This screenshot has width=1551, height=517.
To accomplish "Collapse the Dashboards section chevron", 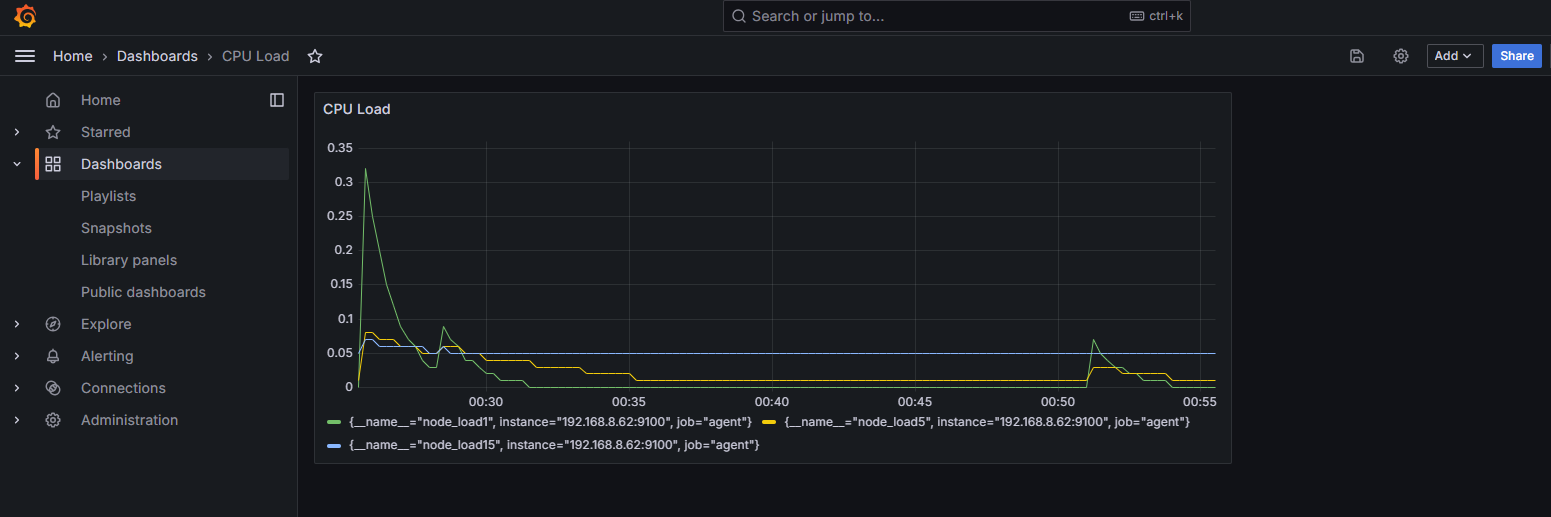I will point(17,164).
